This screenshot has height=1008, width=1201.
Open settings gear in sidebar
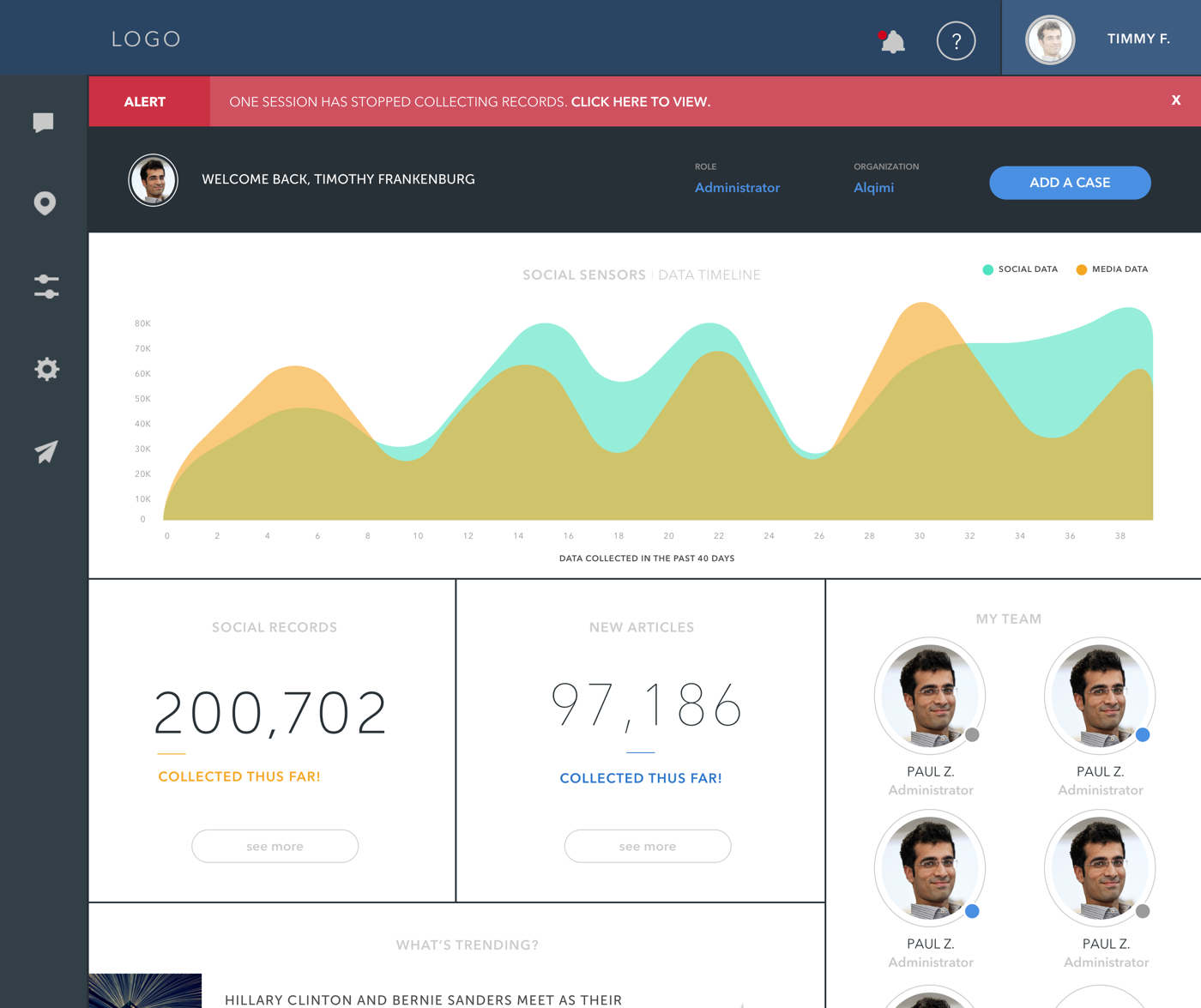point(46,369)
